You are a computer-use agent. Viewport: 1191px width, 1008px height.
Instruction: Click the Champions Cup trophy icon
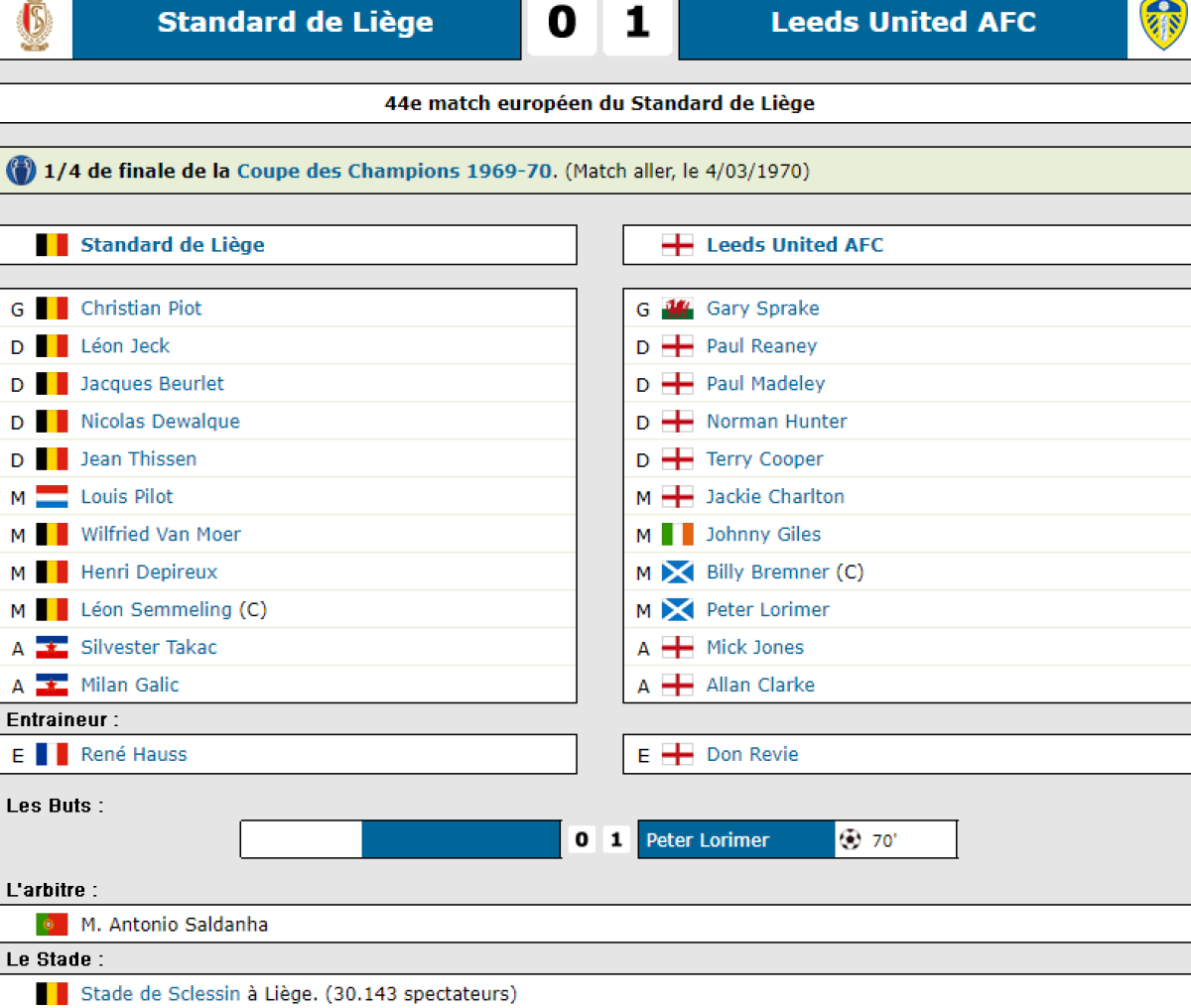(x=20, y=171)
